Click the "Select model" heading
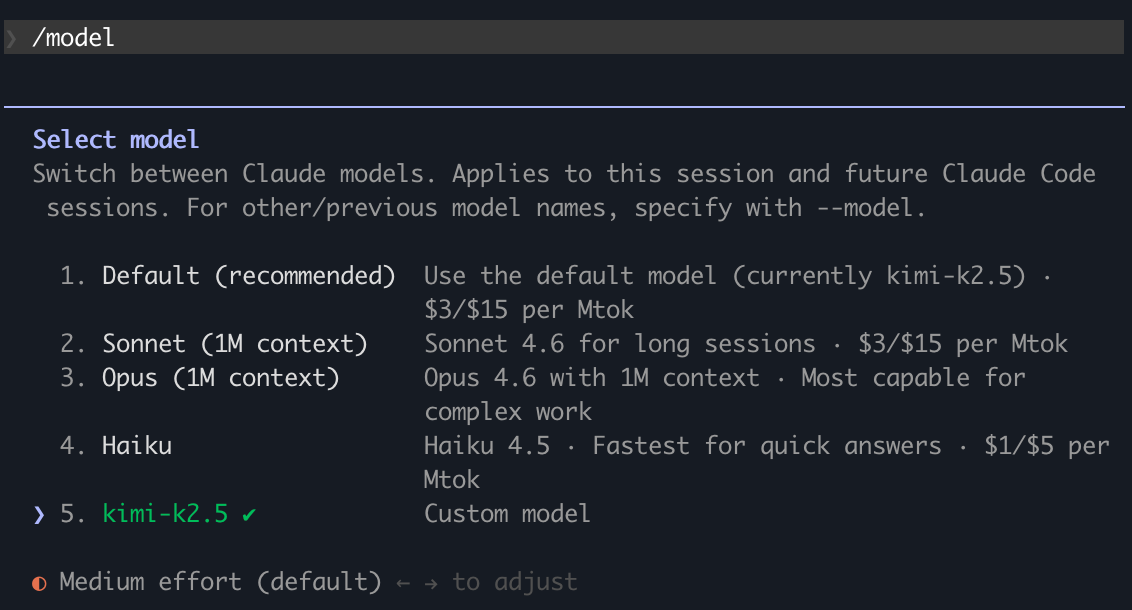The width and height of the screenshot is (1132, 610). (116, 140)
